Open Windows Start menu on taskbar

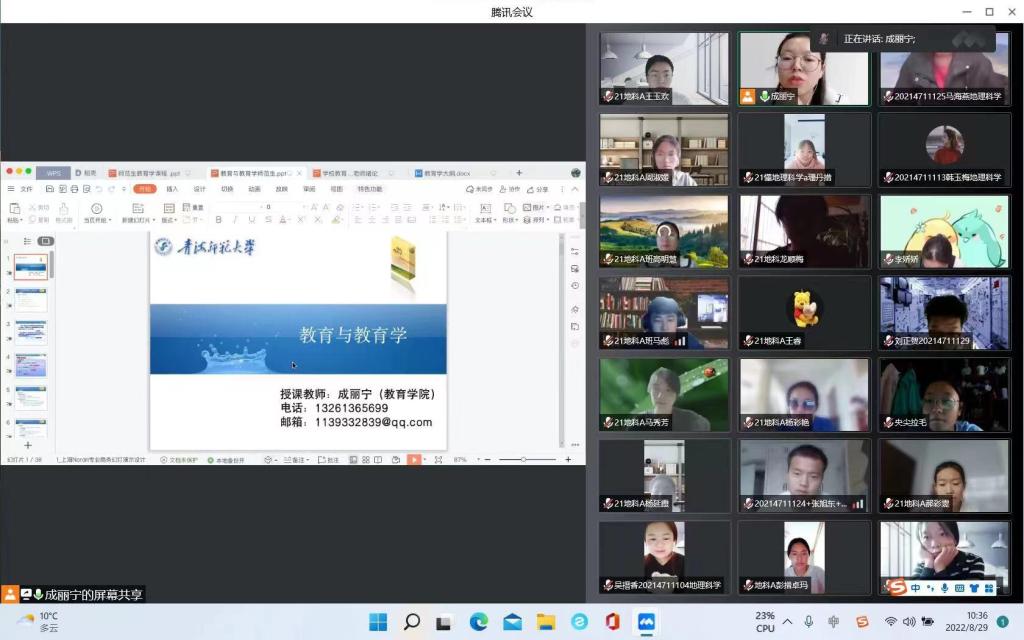[378, 622]
